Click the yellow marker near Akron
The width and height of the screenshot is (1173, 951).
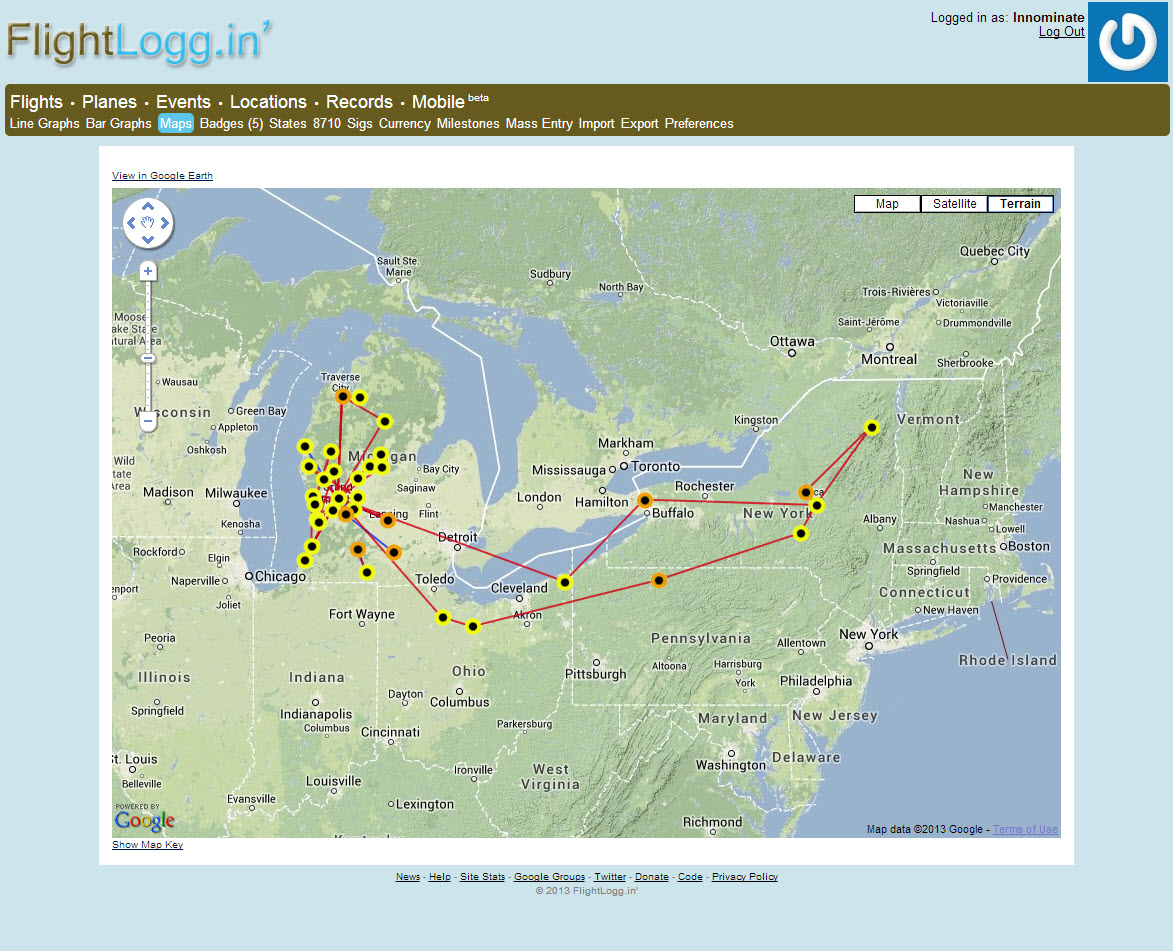[472, 626]
